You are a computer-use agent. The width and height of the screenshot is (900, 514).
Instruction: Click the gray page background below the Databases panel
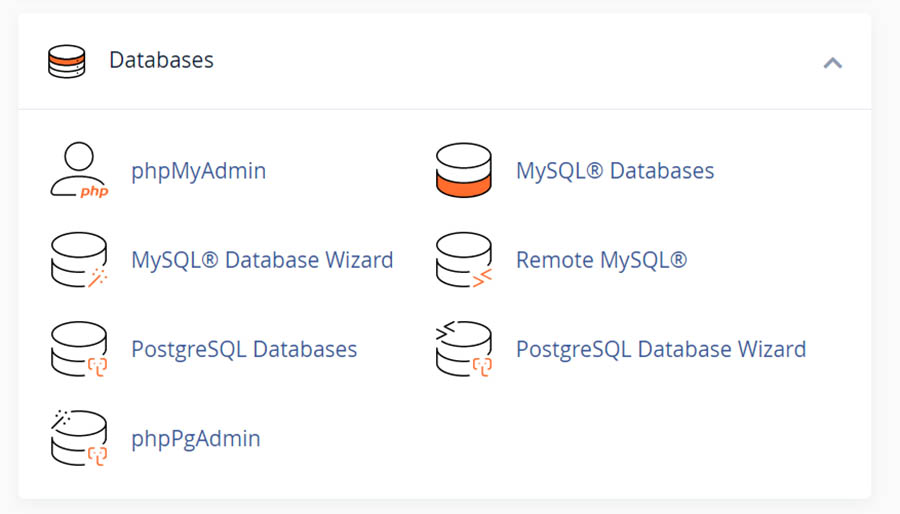click(x=450, y=507)
